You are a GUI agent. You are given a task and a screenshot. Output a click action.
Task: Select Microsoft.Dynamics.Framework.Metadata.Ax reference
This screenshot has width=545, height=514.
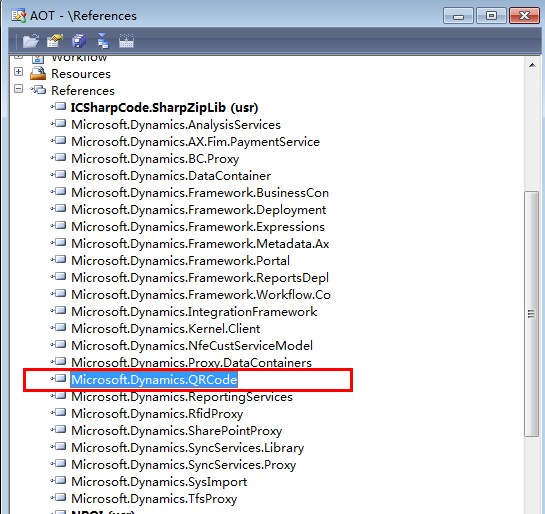200,244
